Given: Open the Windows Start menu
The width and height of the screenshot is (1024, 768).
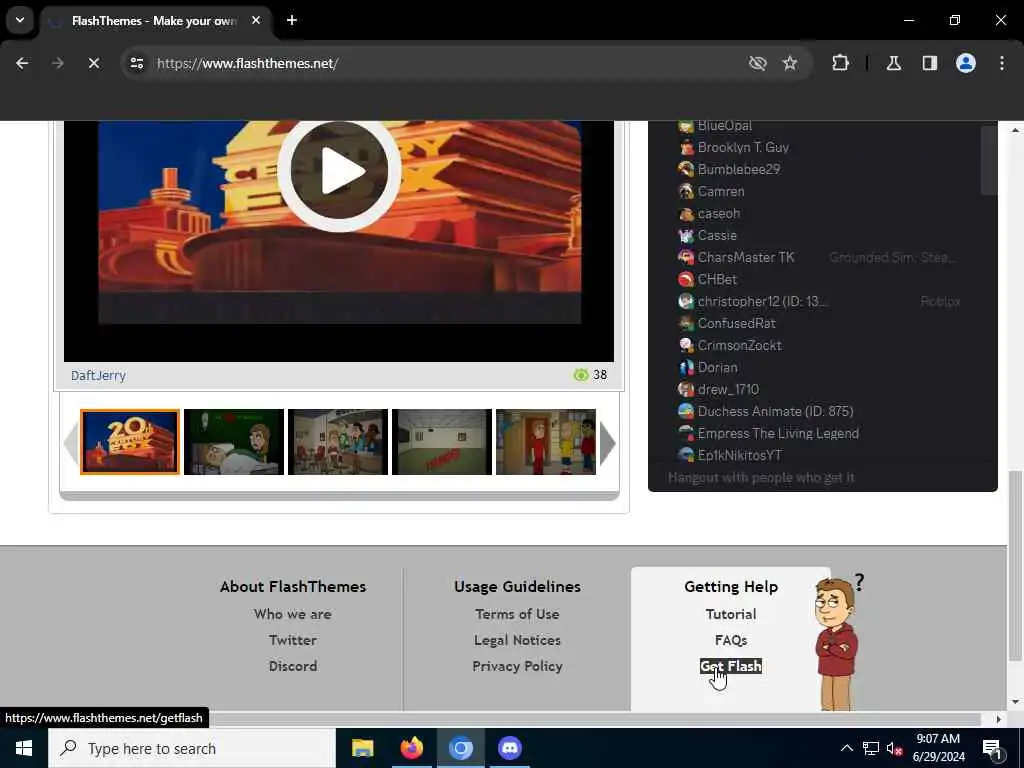Looking at the screenshot, I should pos(24,748).
